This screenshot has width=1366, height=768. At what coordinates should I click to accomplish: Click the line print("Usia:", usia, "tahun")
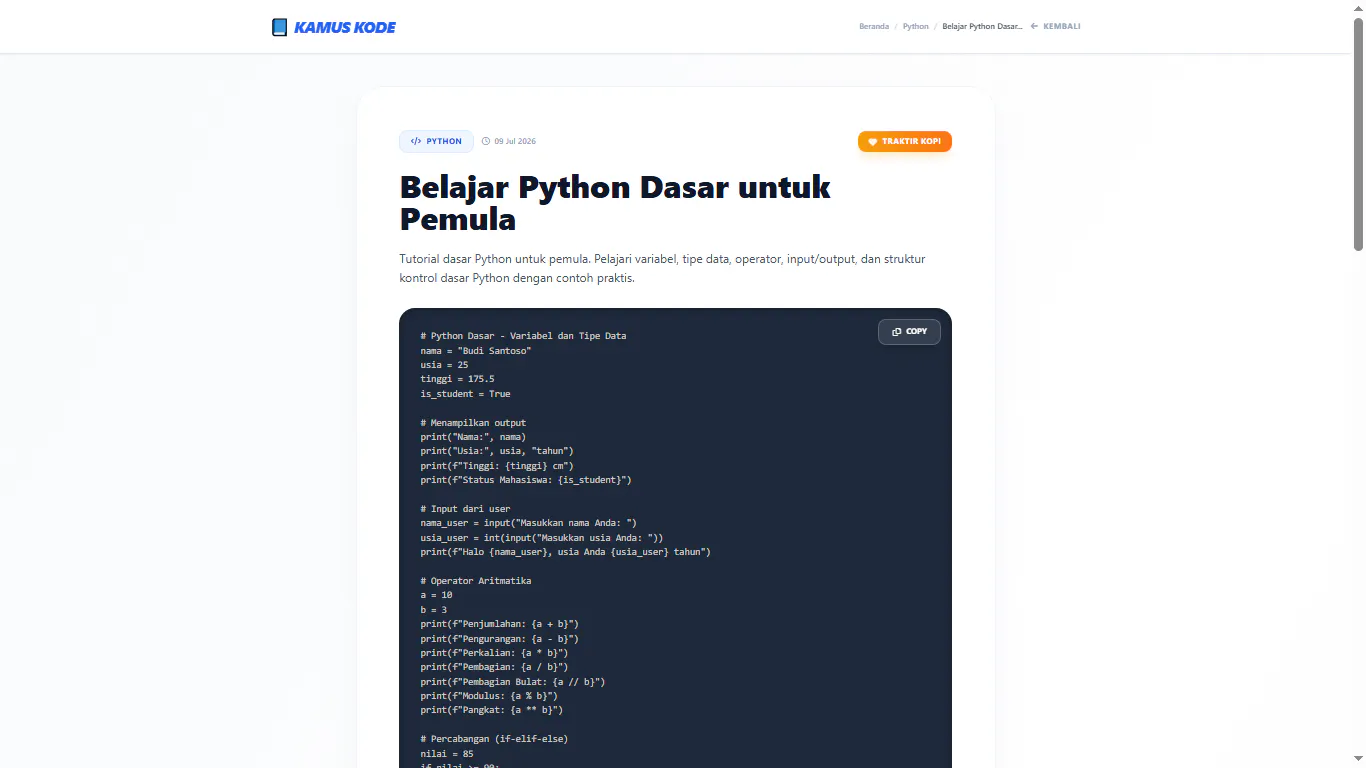[x=497, y=451]
